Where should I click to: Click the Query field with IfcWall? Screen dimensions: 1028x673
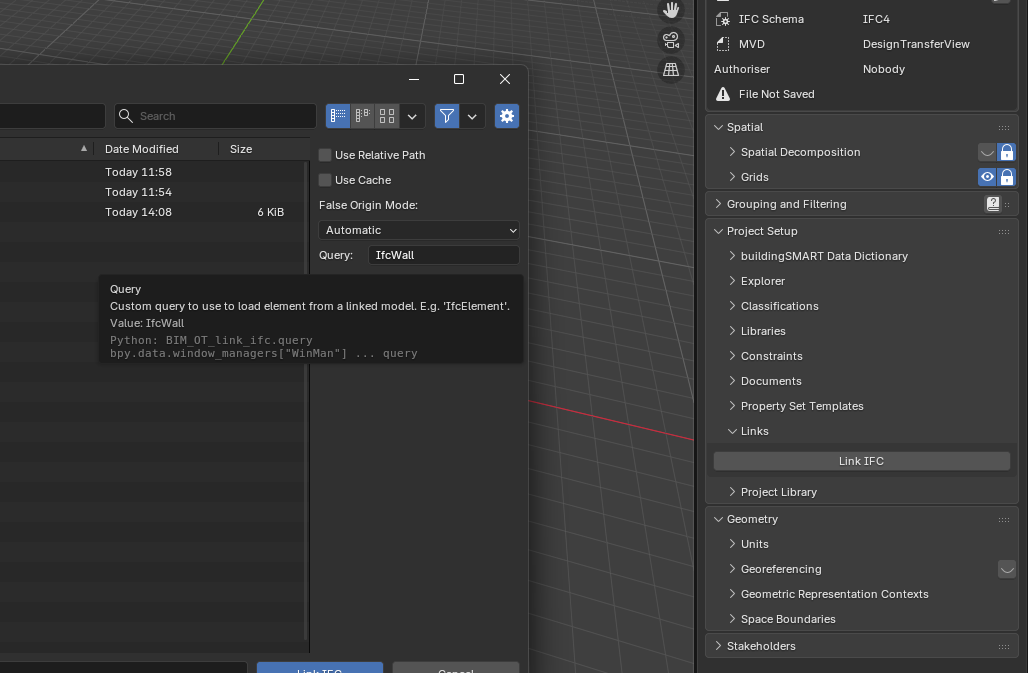[x=443, y=255]
